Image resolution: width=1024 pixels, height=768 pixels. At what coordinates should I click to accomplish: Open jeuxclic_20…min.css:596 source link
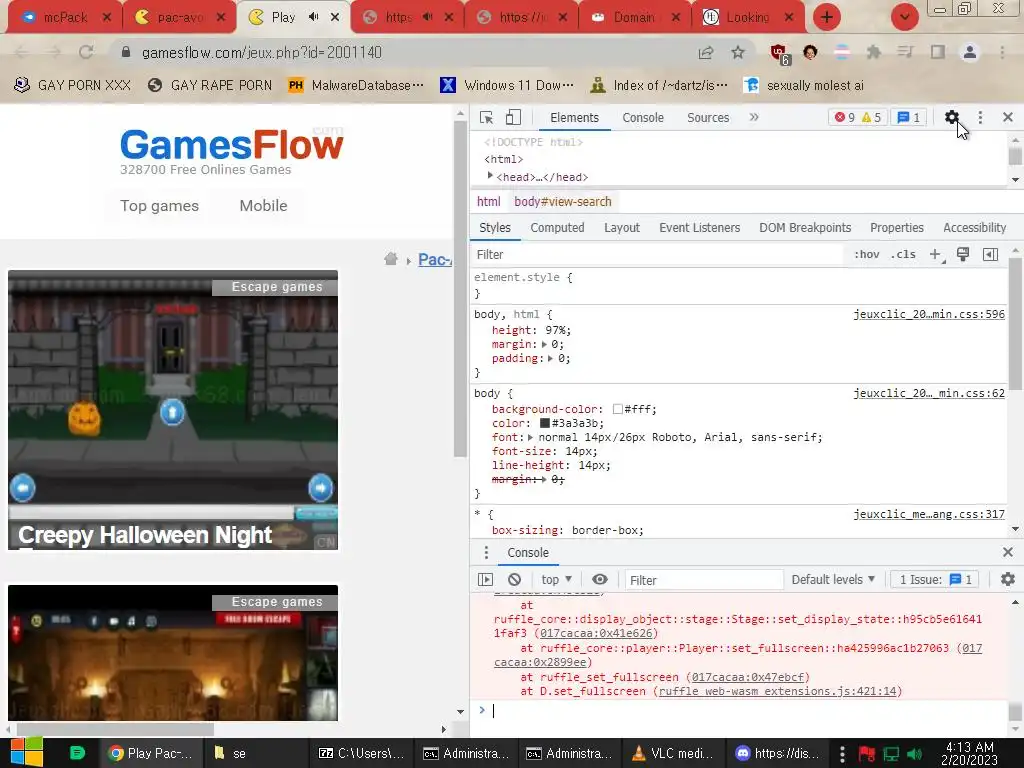pyautogui.click(x=929, y=314)
